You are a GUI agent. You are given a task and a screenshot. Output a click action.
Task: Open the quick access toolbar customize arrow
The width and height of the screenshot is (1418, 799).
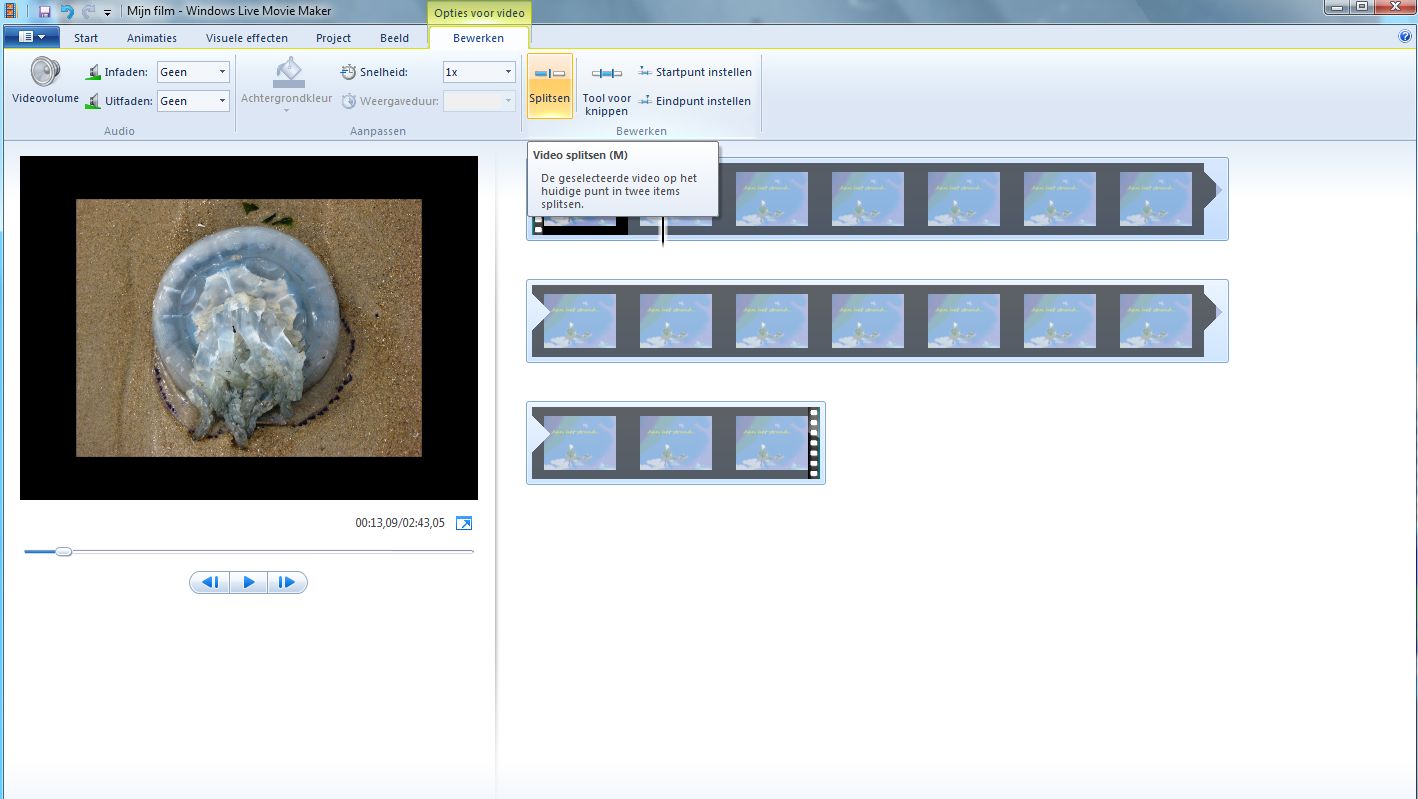[107, 12]
